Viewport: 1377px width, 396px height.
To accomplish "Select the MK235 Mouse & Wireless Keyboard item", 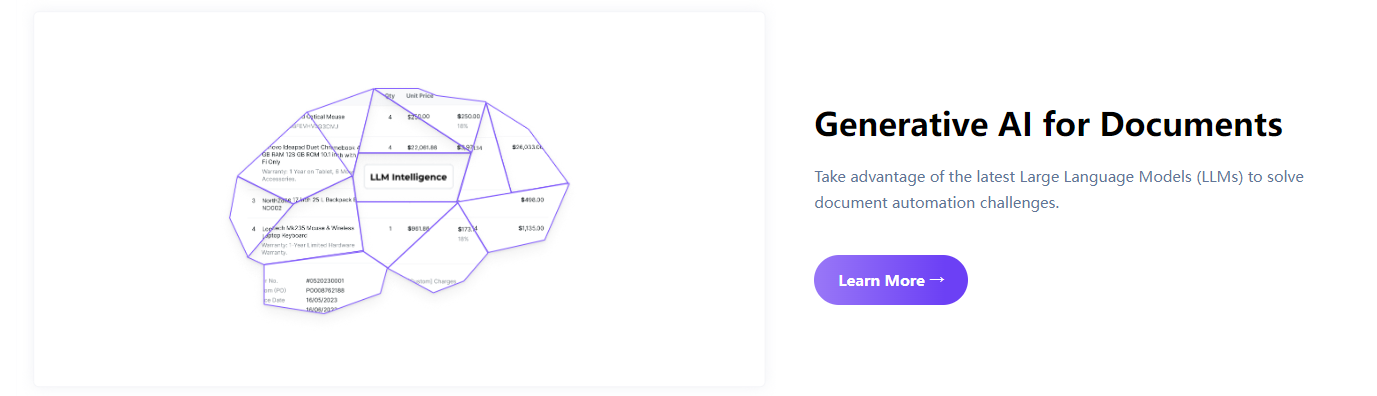I will (308, 232).
